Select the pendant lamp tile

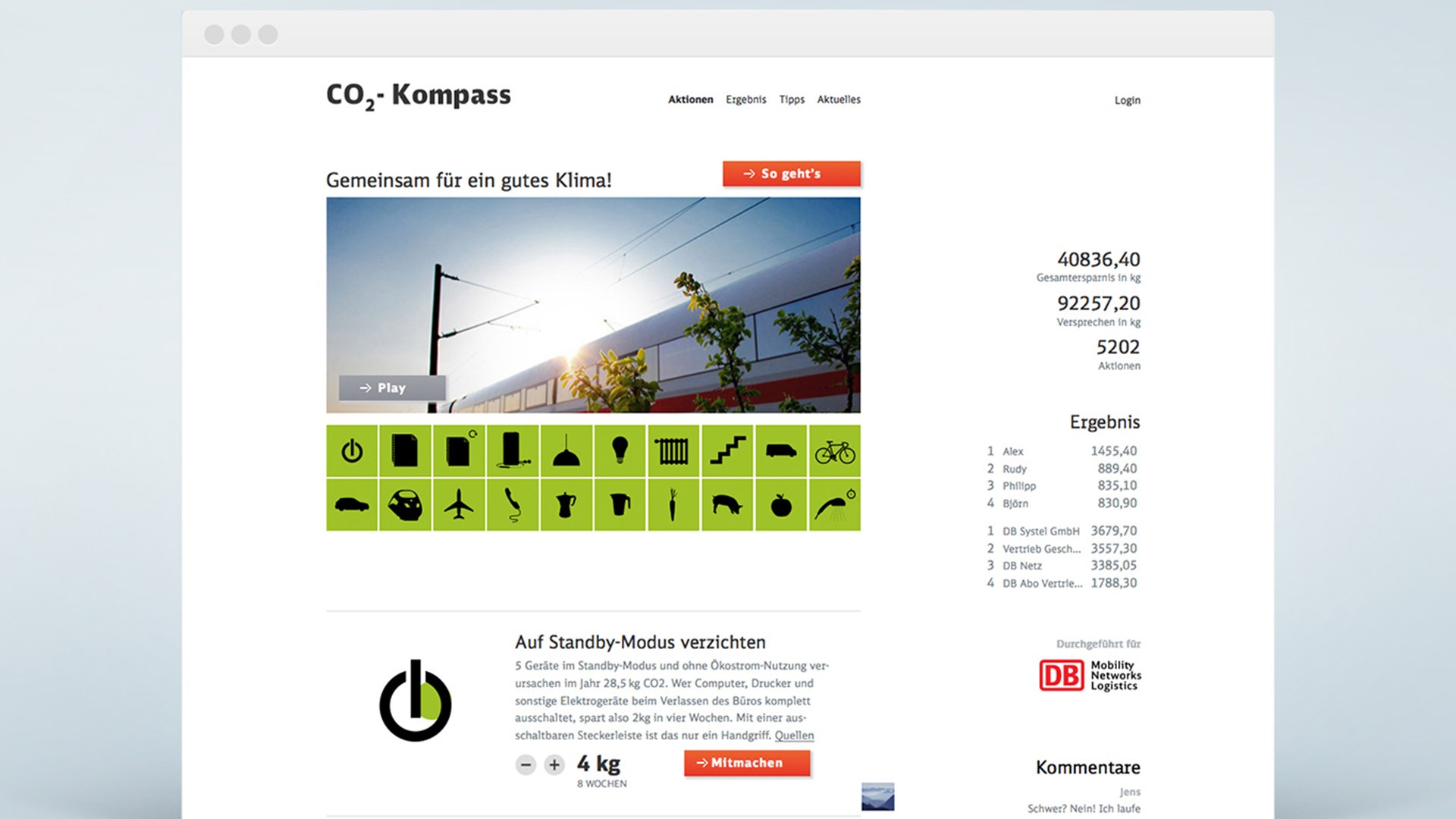click(x=566, y=451)
